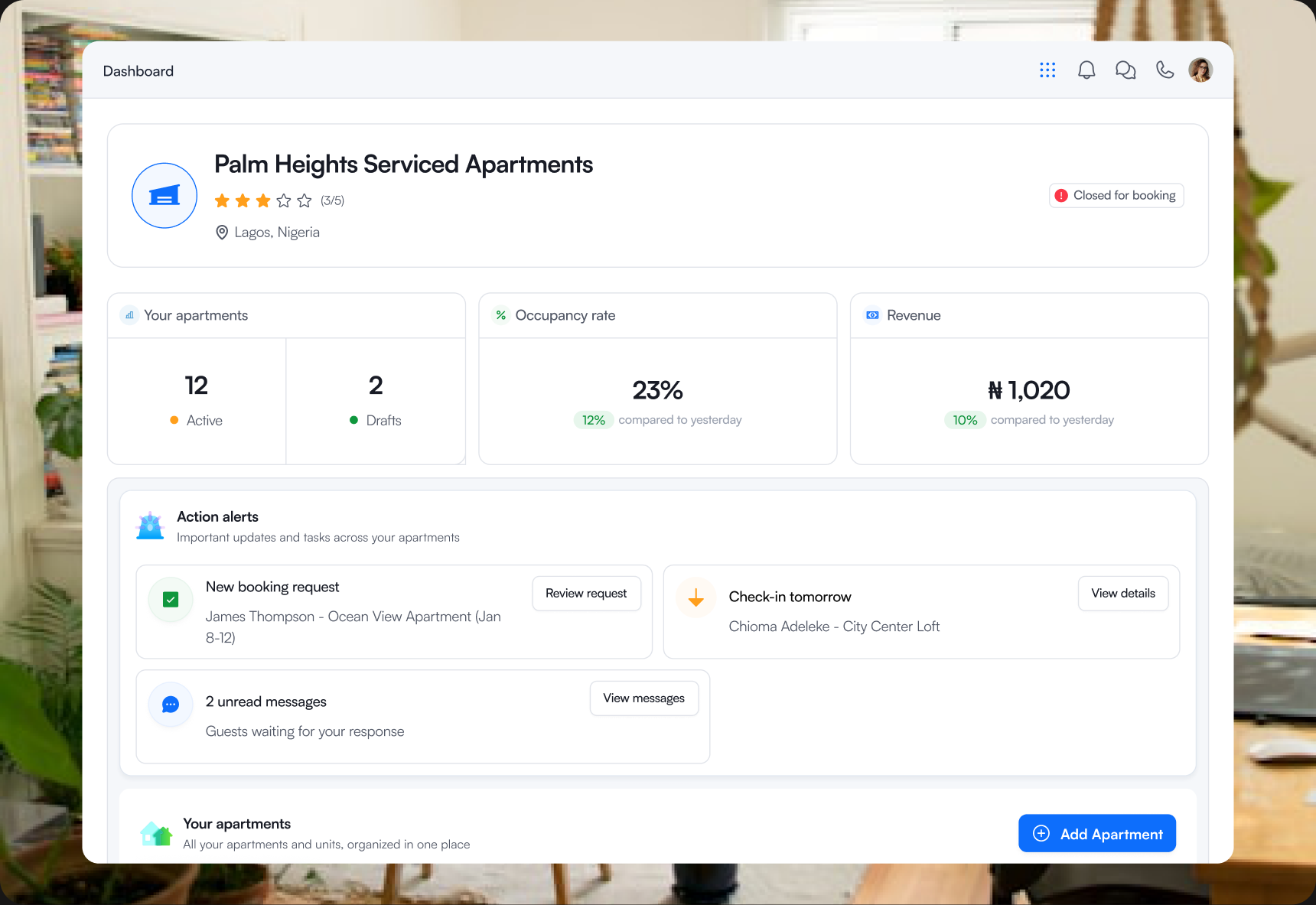Open View messages button

(644, 698)
